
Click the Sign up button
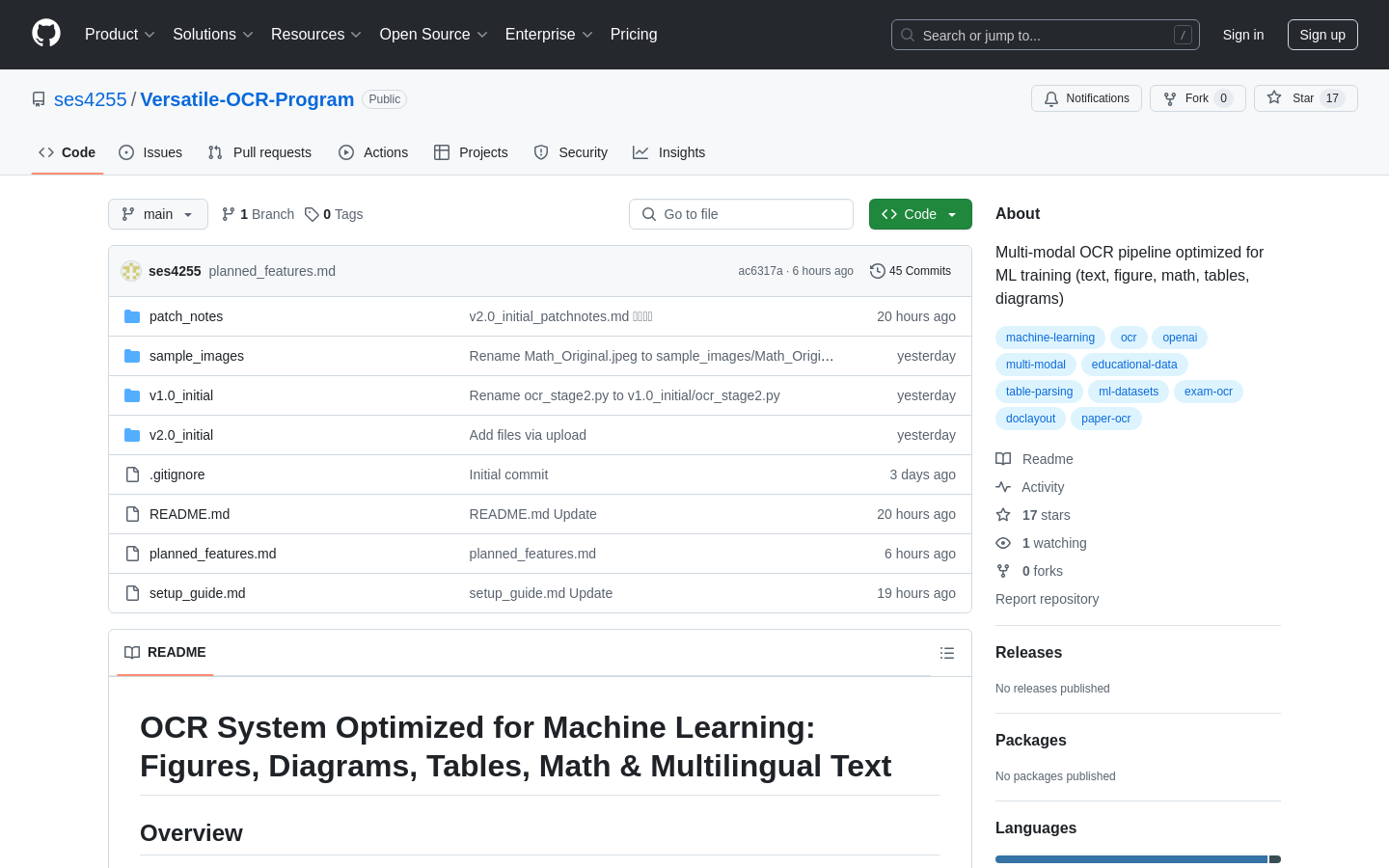1322,35
